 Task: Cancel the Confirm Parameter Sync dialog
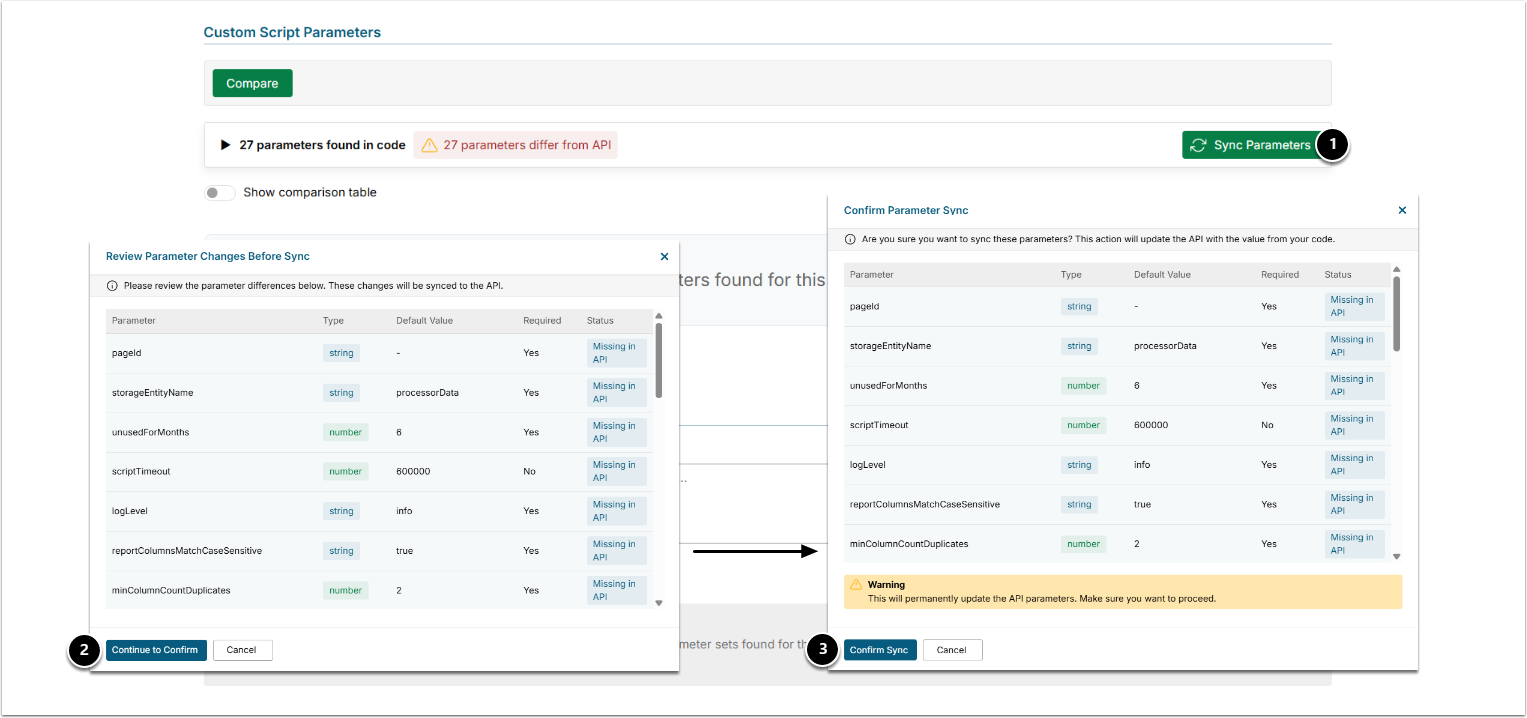[x=952, y=650]
